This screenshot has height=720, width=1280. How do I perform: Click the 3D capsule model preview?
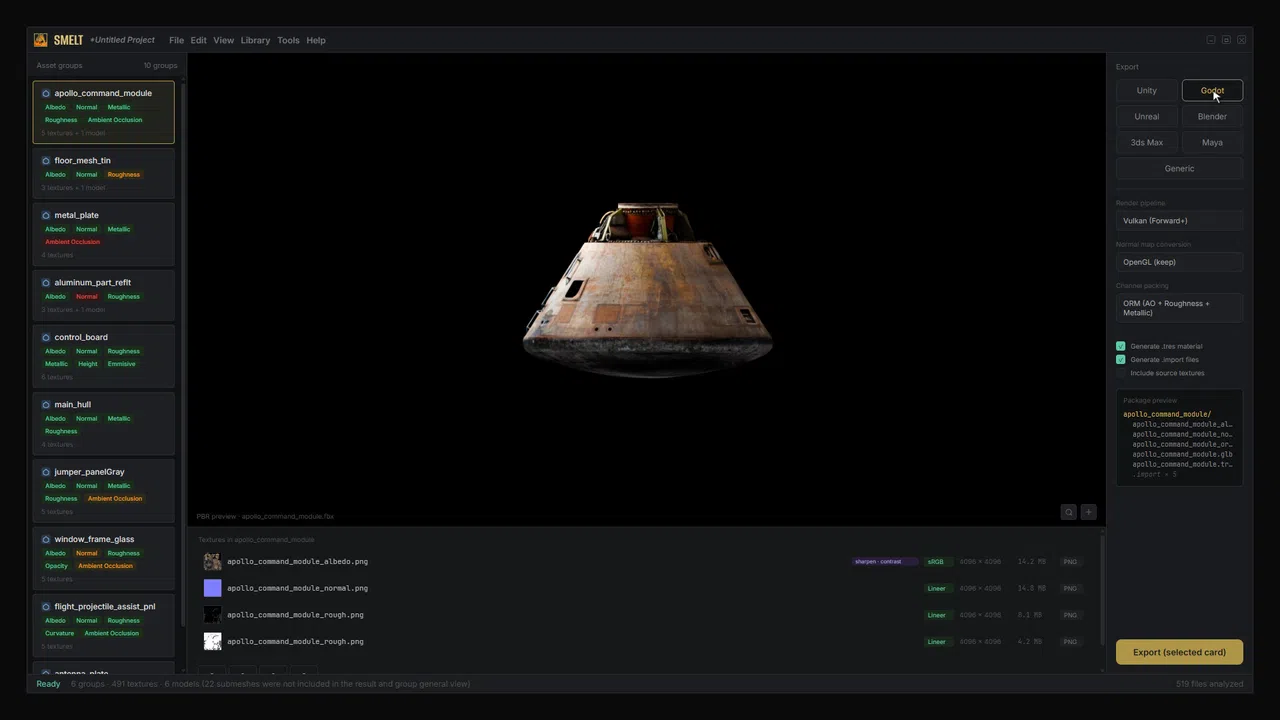pos(647,290)
